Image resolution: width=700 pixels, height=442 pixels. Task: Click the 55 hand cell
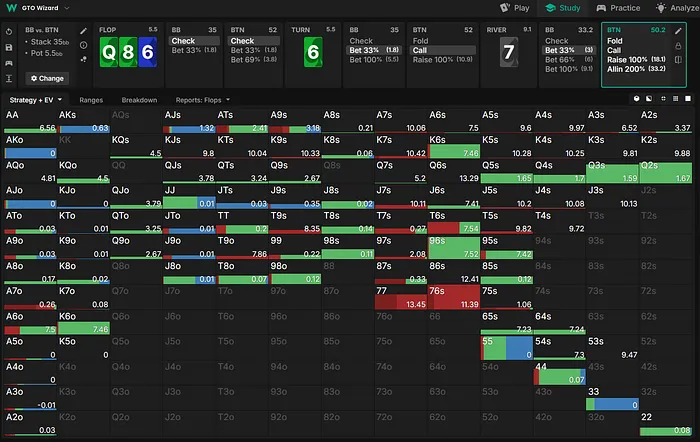pyautogui.click(x=507, y=348)
